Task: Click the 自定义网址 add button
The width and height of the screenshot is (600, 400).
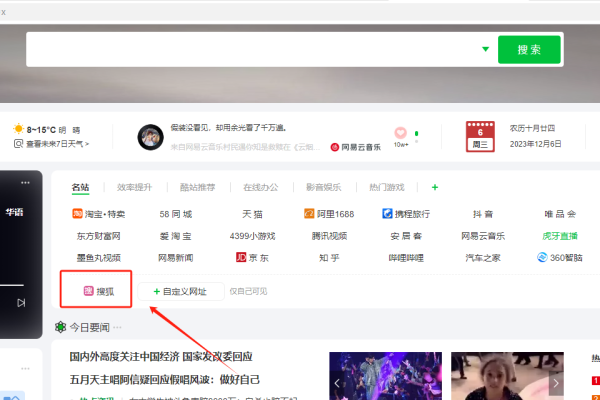Action: tap(181, 292)
